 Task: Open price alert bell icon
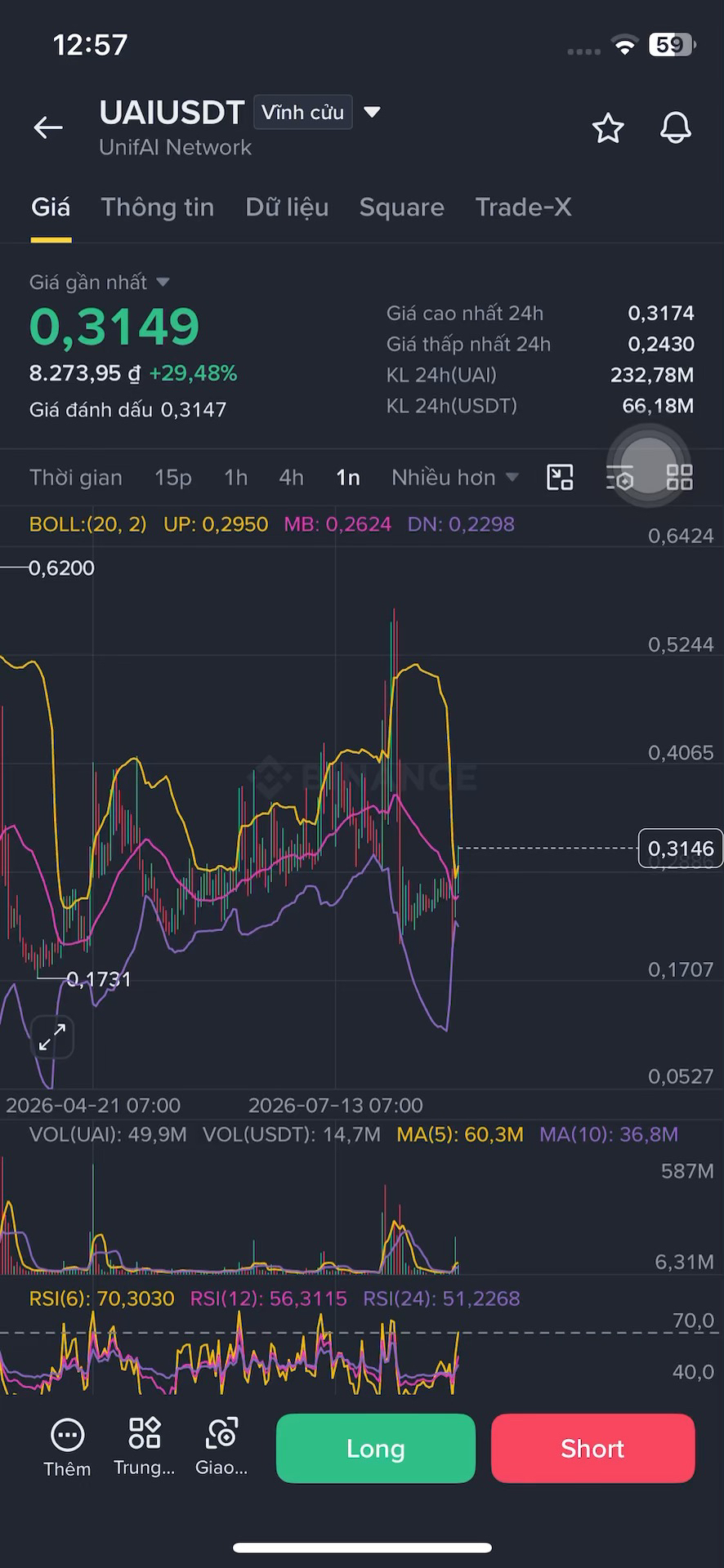pyautogui.click(x=676, y=128)
